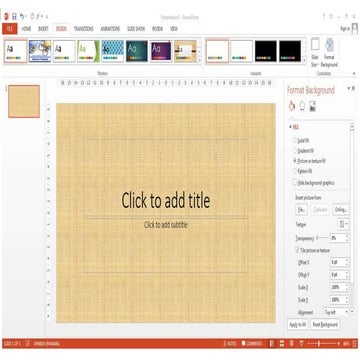This screenshot has width=360, height=360.
Task: Collapse the Fill section expander
Action: [290, 127]
